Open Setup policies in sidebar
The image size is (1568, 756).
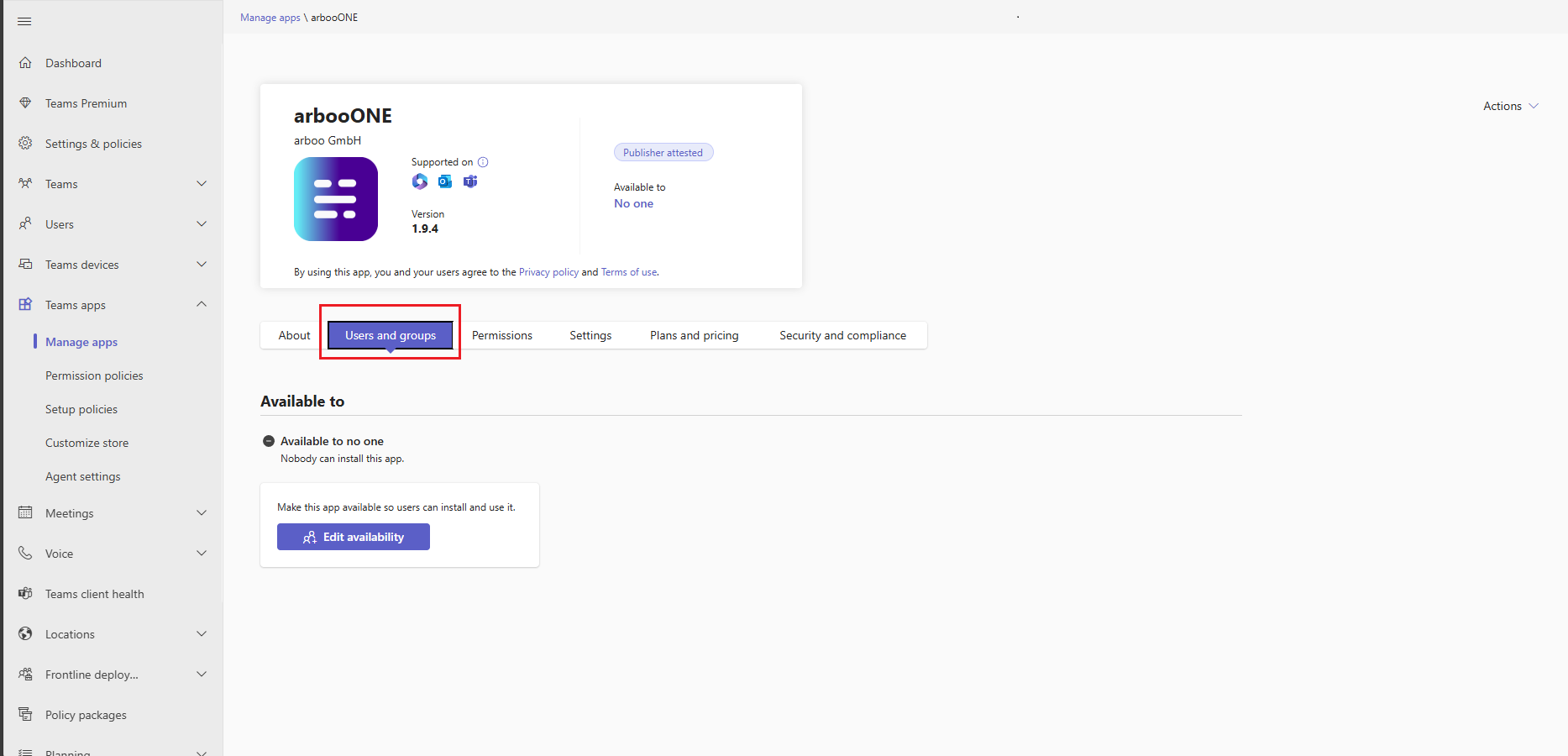click(x=81, y=409)
